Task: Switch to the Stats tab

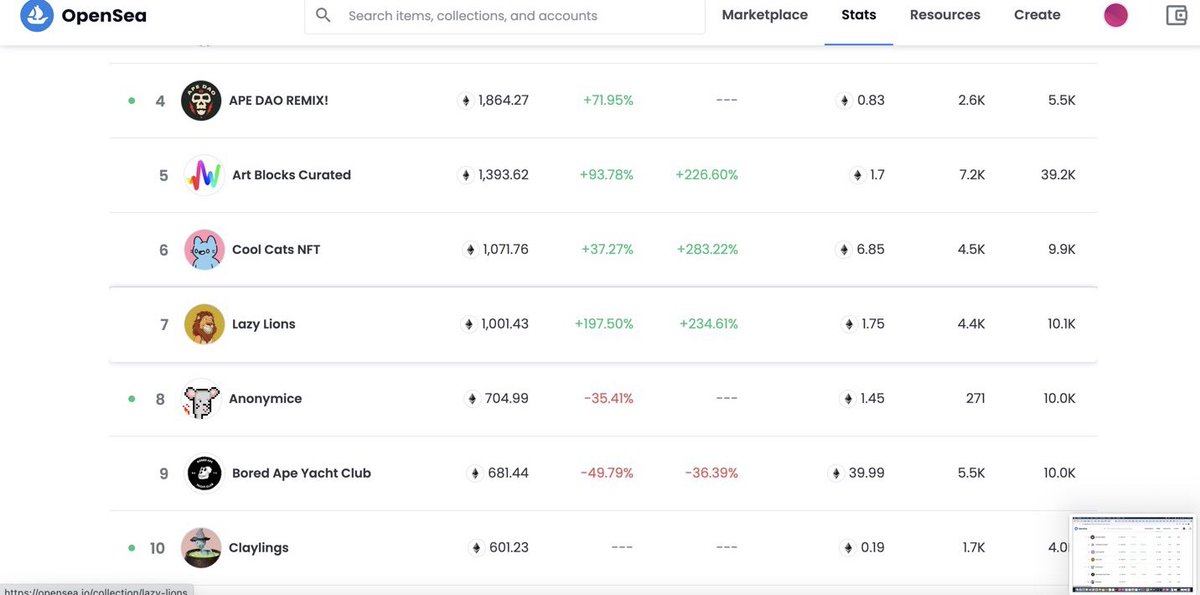Action: coord(859,15)
